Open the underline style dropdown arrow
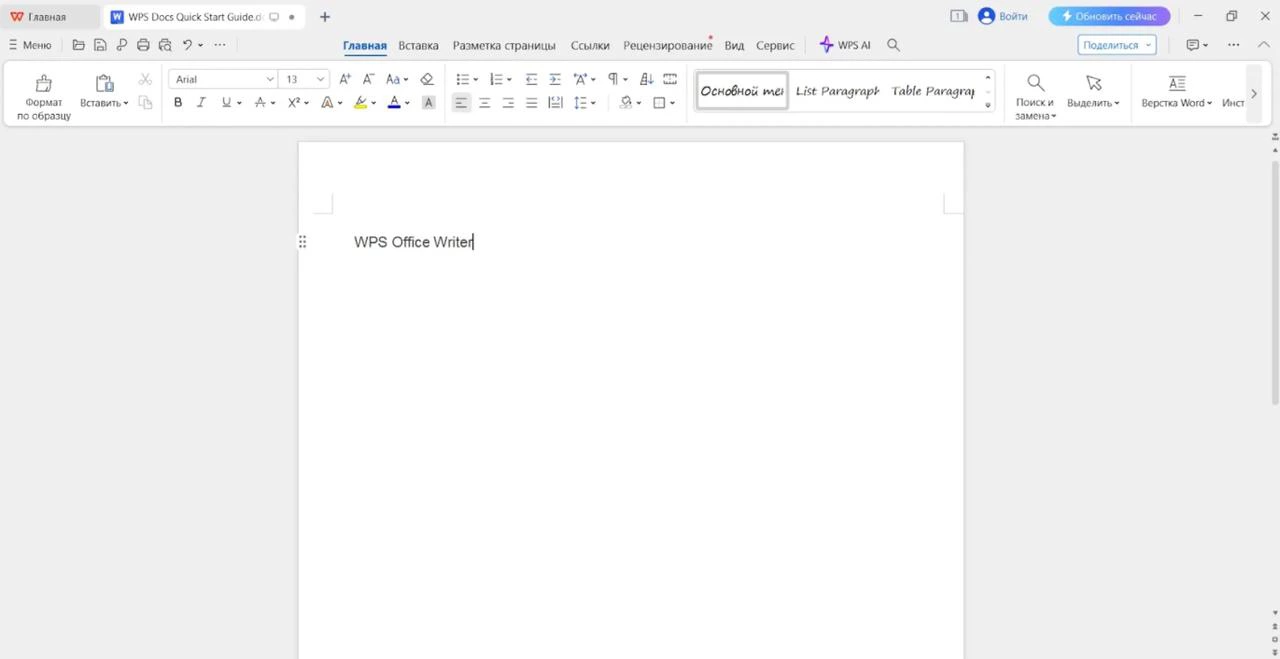The width and height of the screenshot is (1280, 659). coord(238,102)
